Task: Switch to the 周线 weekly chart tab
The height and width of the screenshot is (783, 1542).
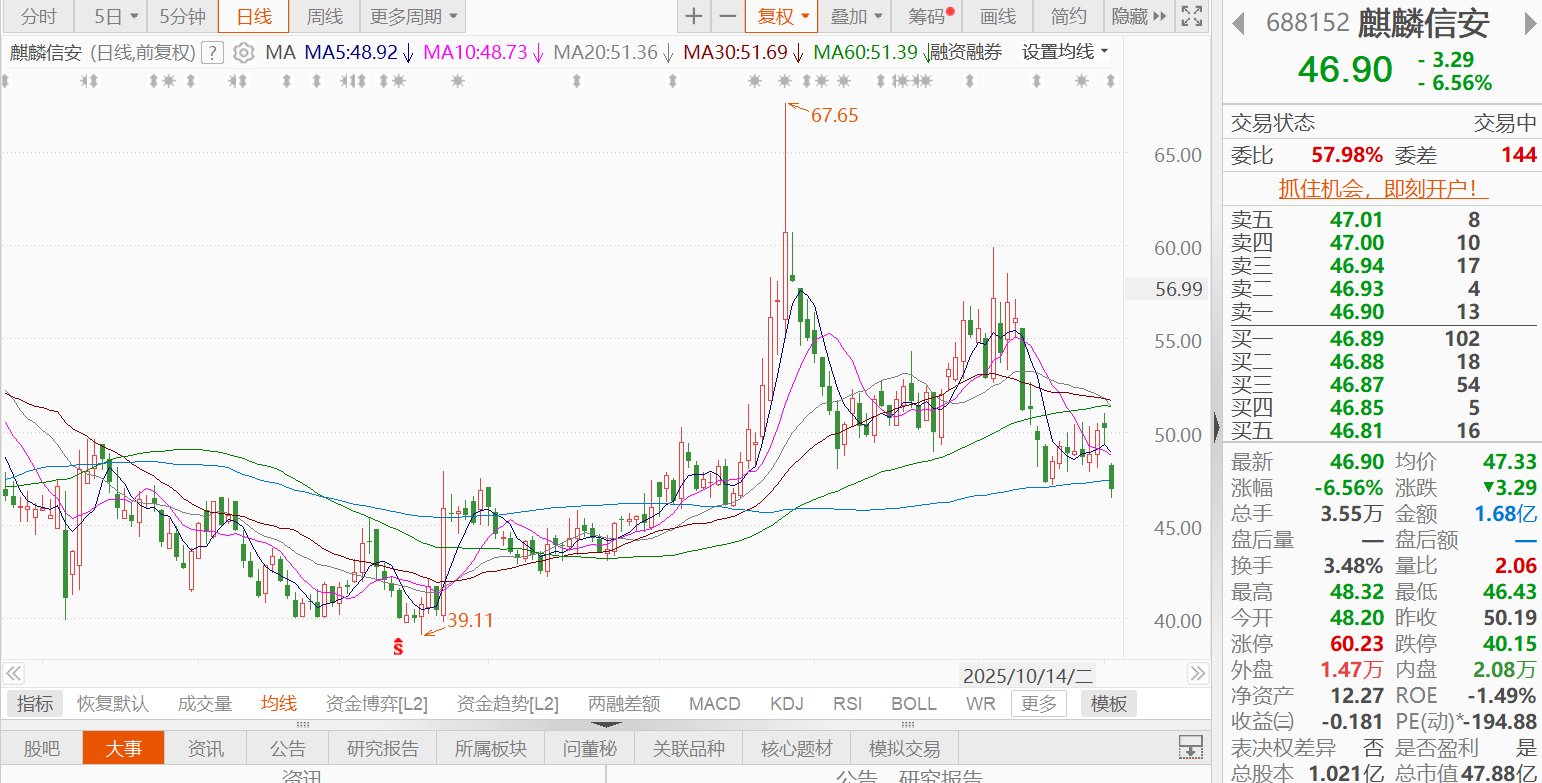Action: pyautogui.click(x=324, y=16)
